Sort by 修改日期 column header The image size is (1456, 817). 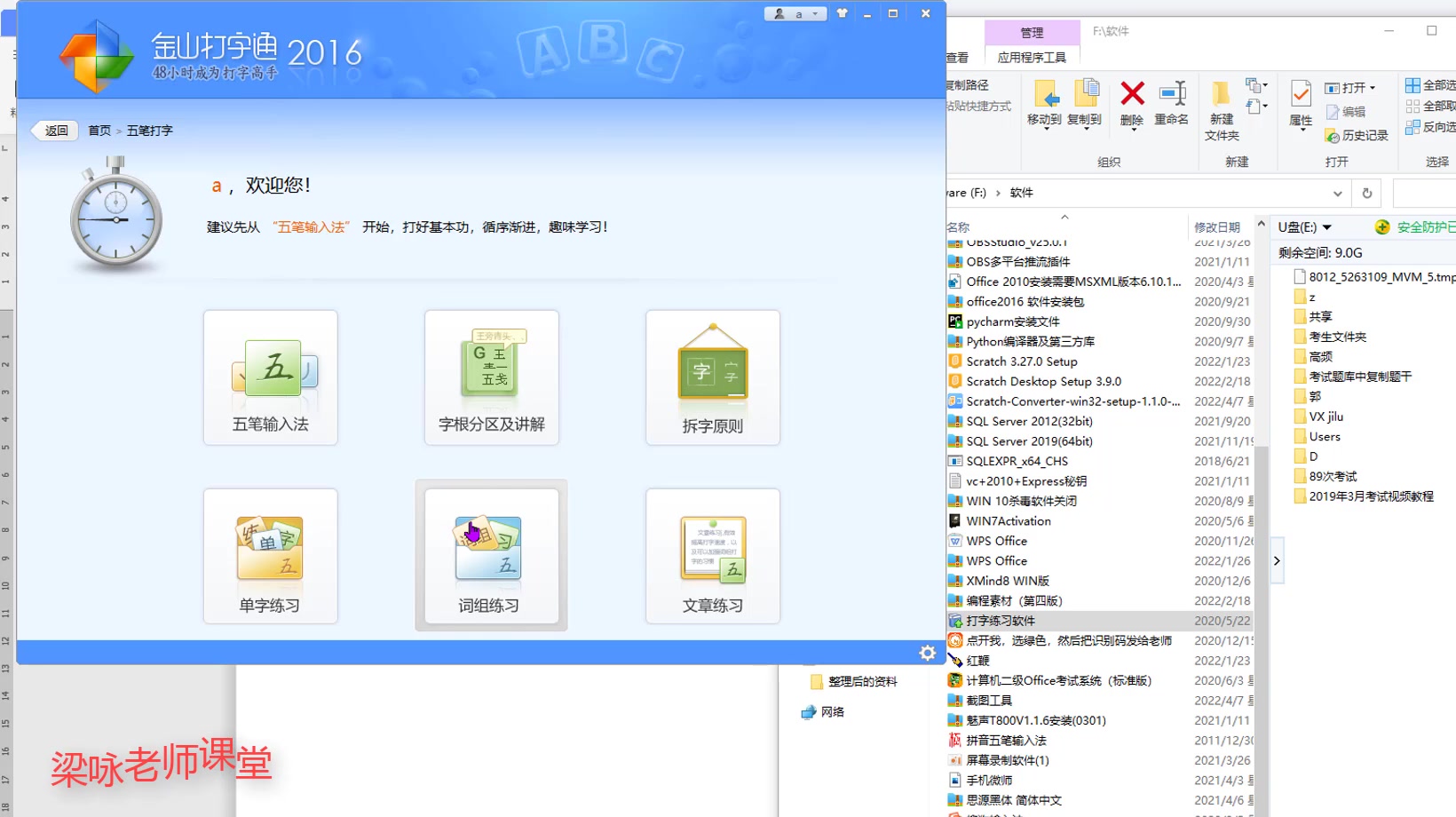1217,227
